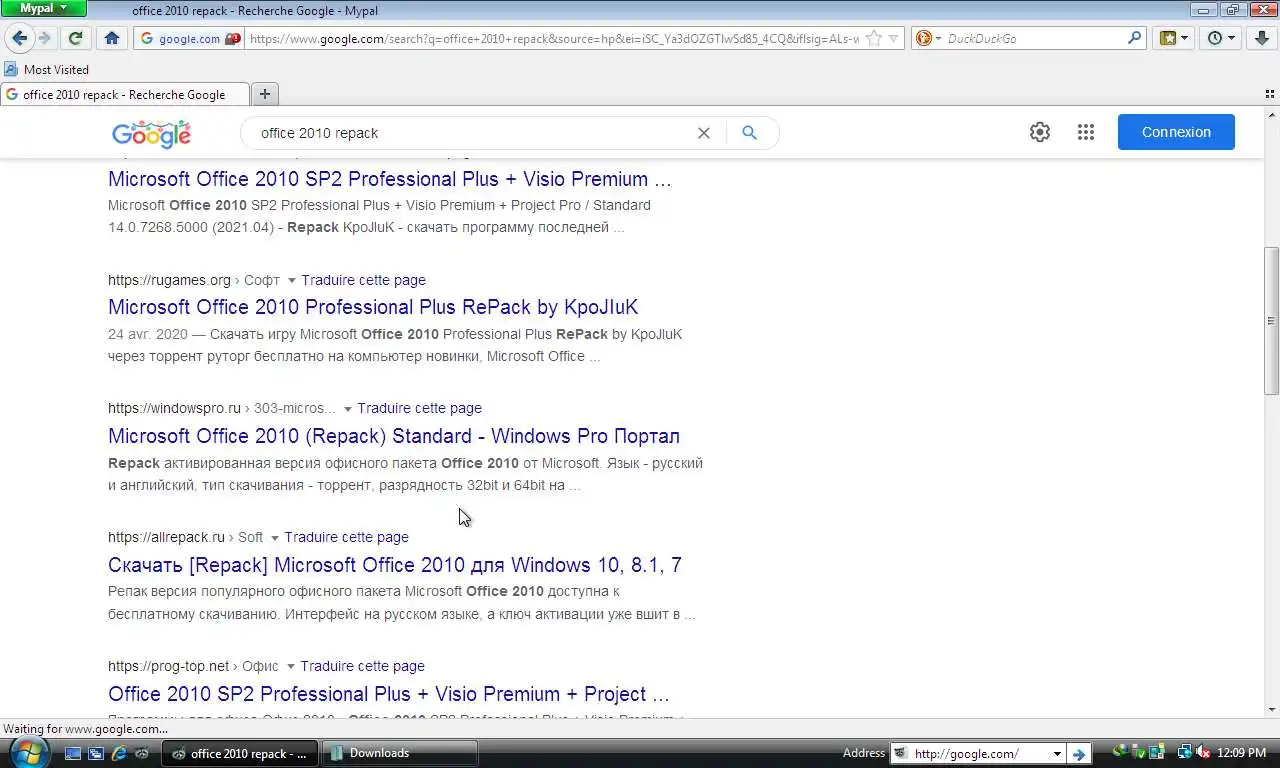
Task: Go back to the previous page
Action: pos(19,38)
